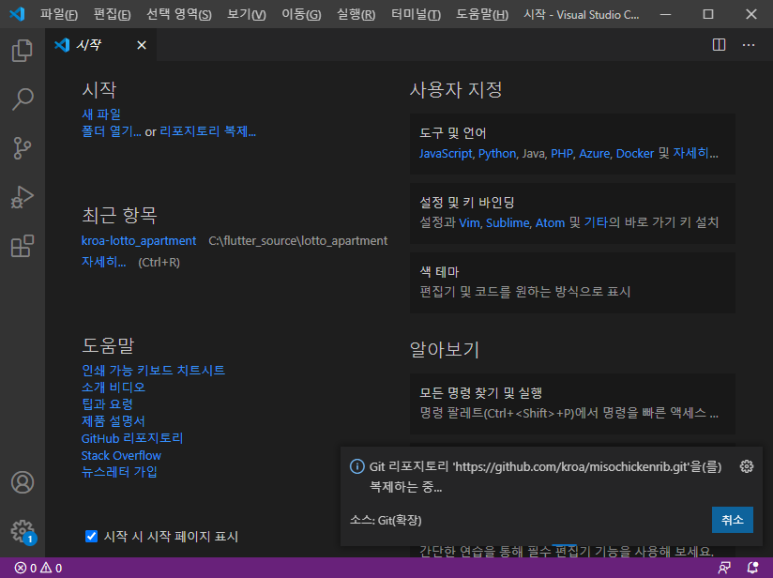The height and width of the screenshot is (578, 773).
Task: Open recent item kroa-lotto_apartment
Action: pos(139,241)
